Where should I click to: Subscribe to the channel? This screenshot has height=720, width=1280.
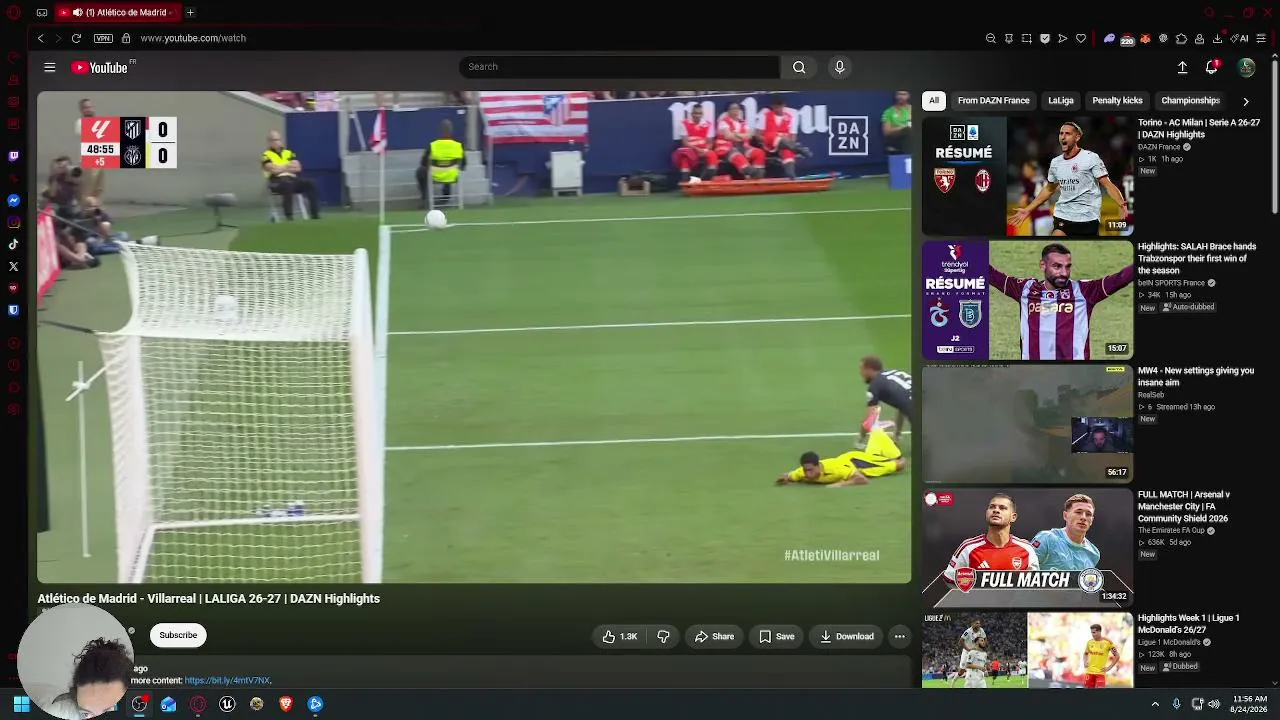click(178, 635)
